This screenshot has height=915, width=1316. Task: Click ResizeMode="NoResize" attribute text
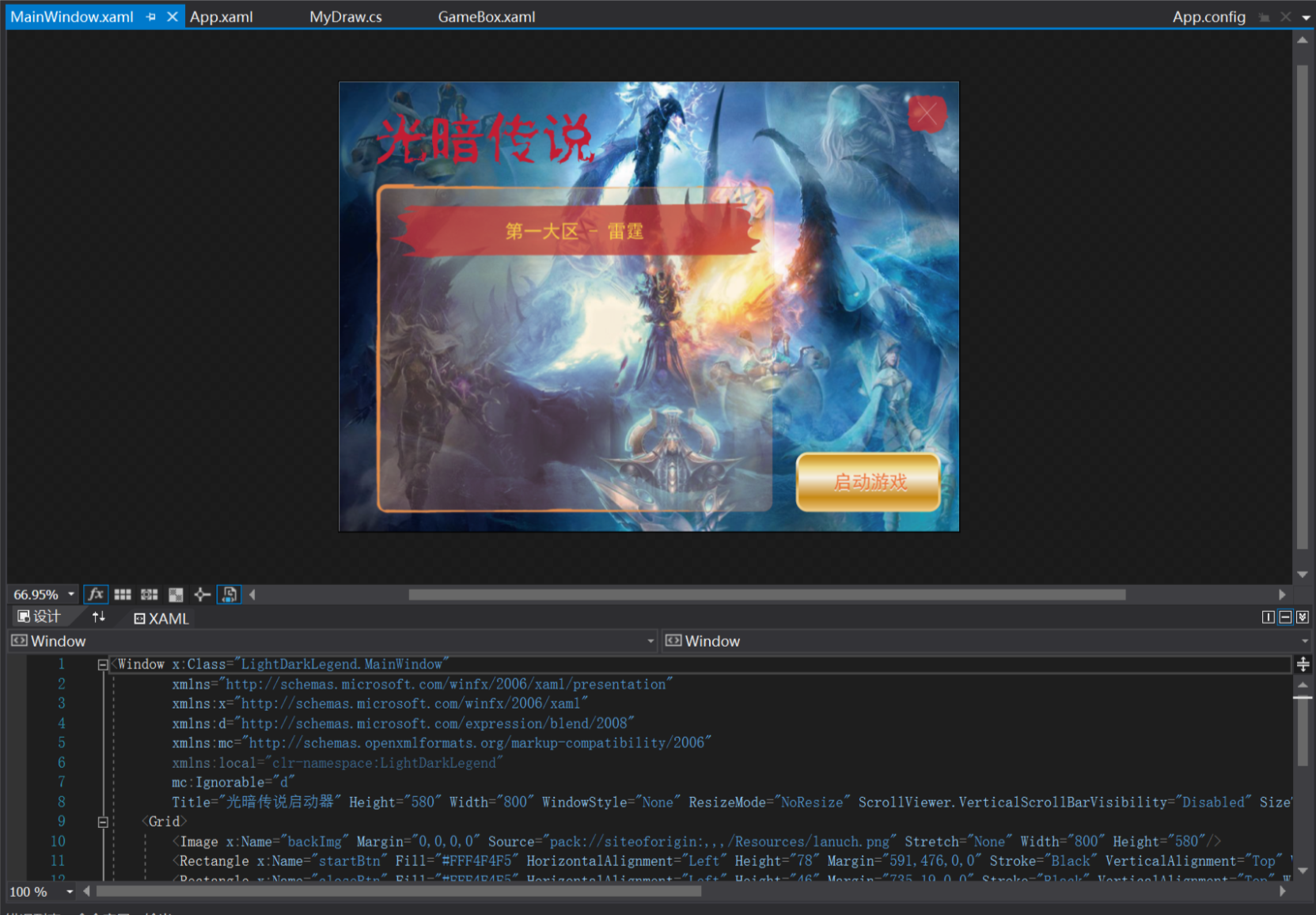[770, 802]
